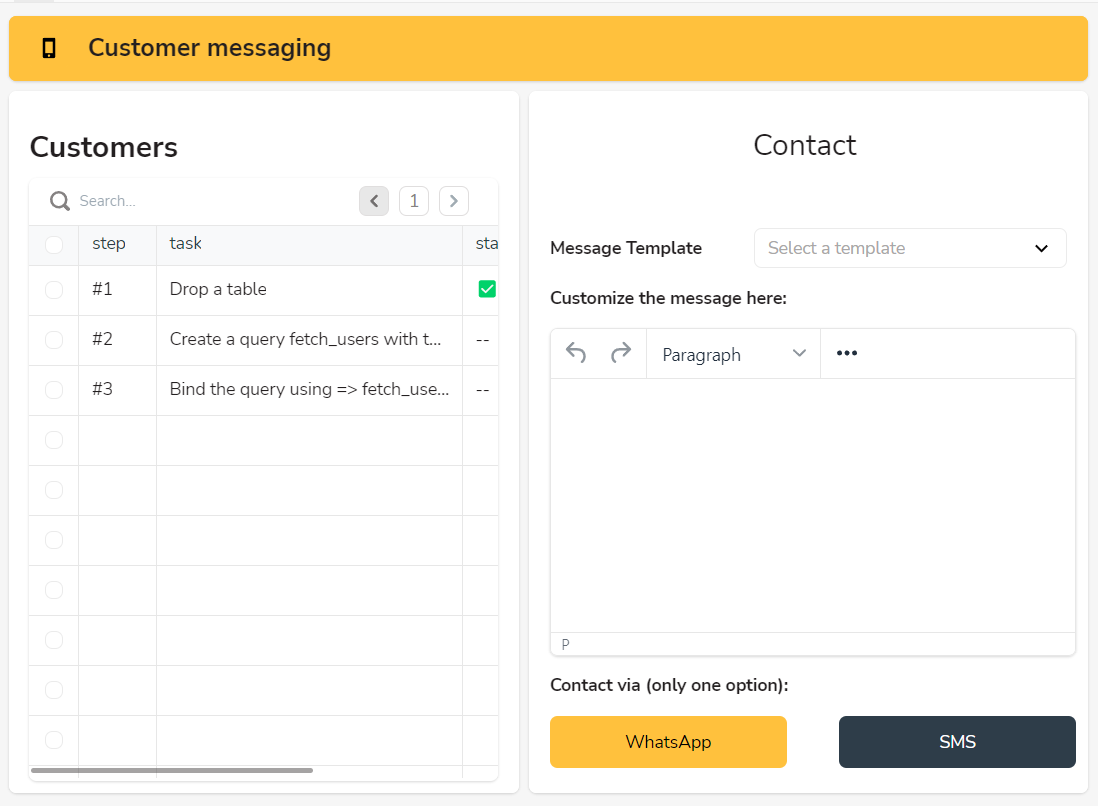This screenshot has height=806, width=1098.
Task: Expand the Paragraph format dropdown
Action: [733, 354]
